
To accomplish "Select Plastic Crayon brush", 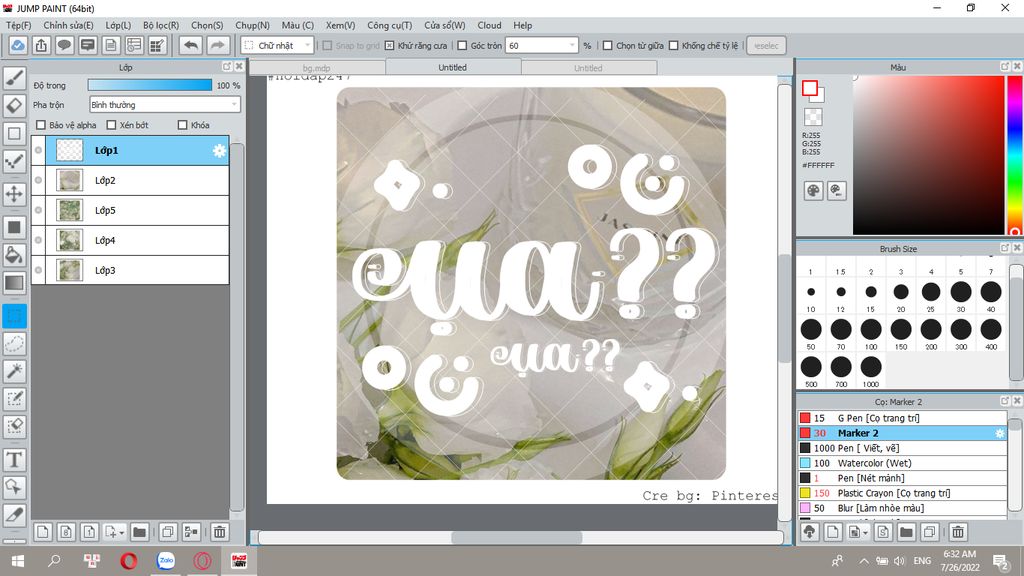I will (x=902, y=493).
